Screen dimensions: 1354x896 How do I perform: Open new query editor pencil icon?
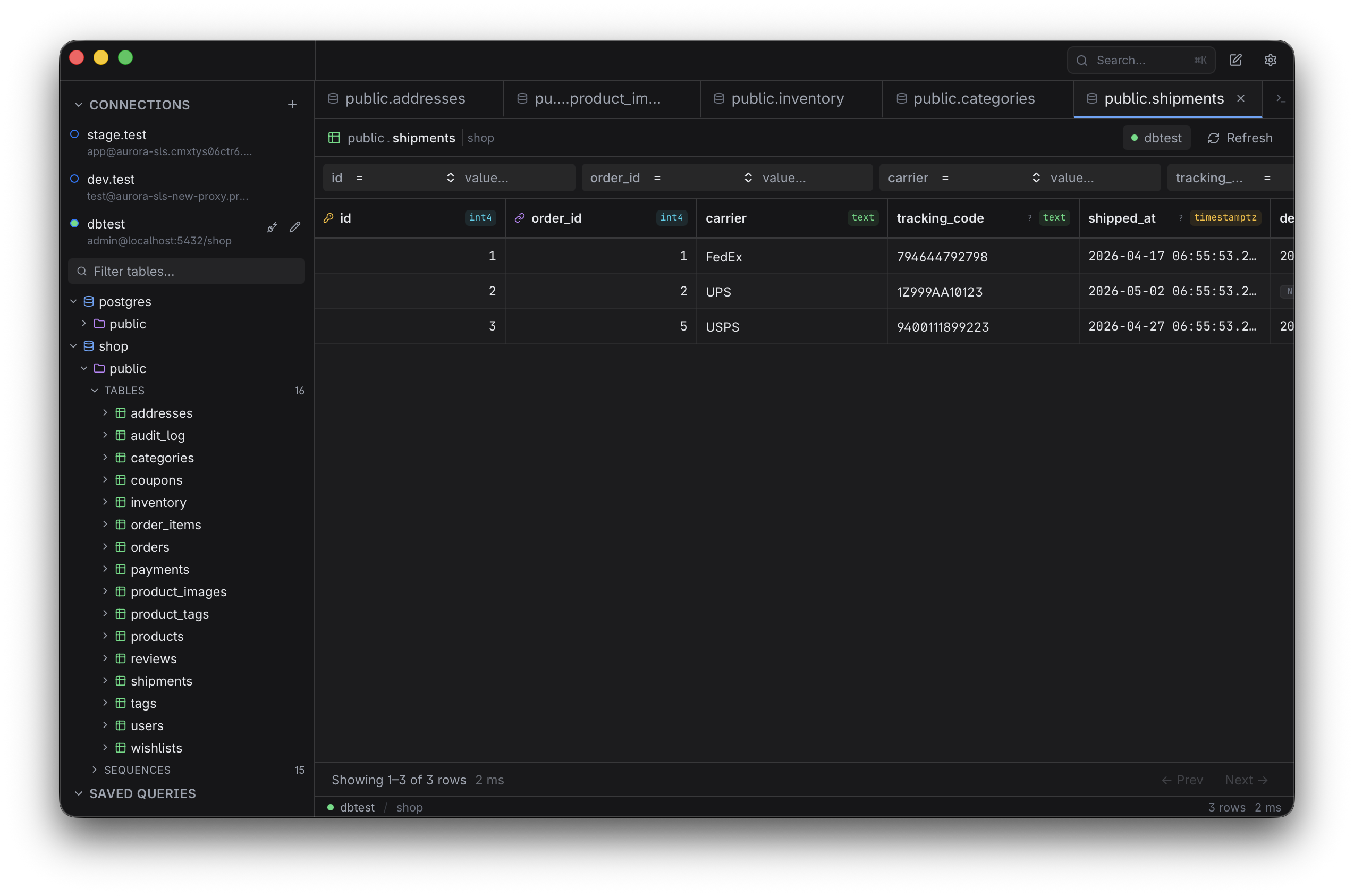[x=1235, y=60]
